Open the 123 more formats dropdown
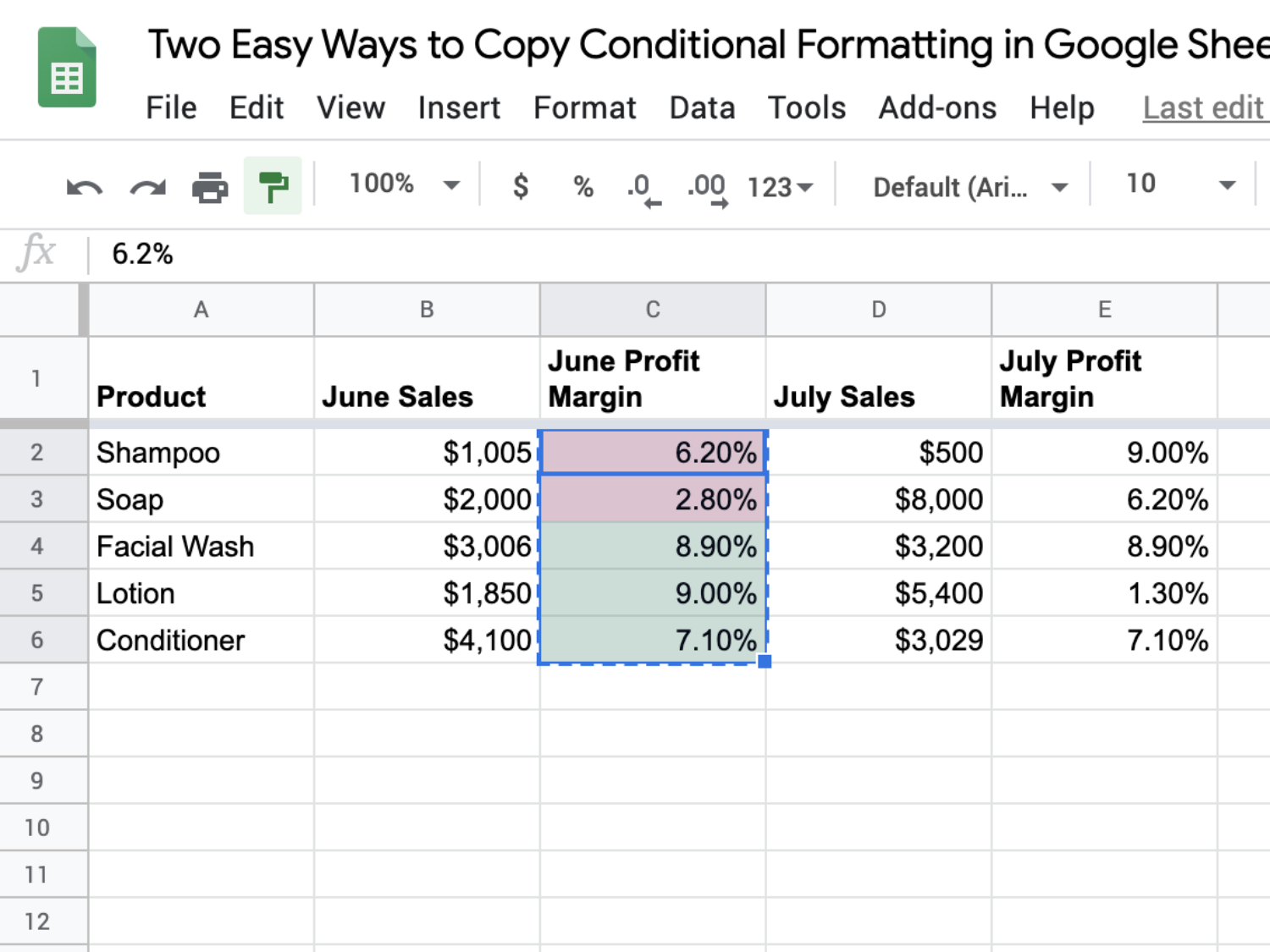The width and height of the screenshot is (1270, 952). tap(777, 187)
